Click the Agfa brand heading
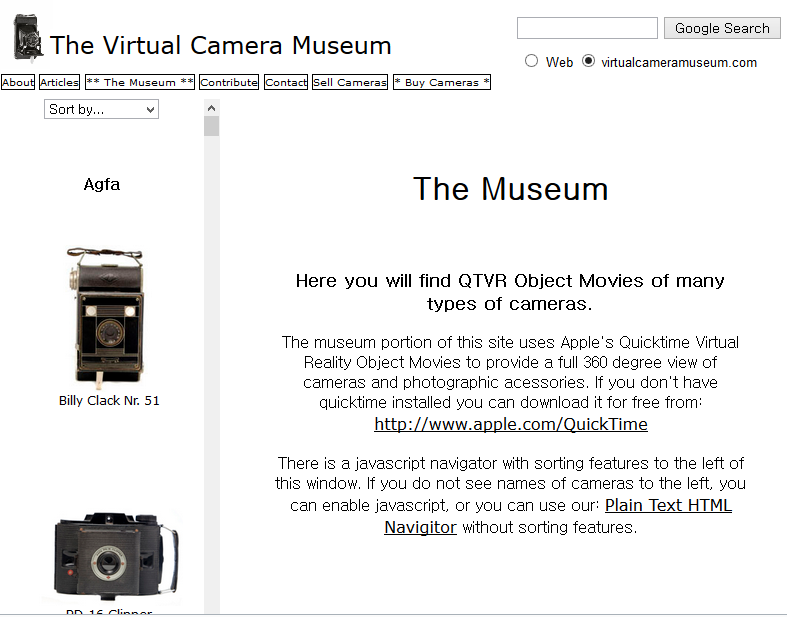 pos(102,184)
